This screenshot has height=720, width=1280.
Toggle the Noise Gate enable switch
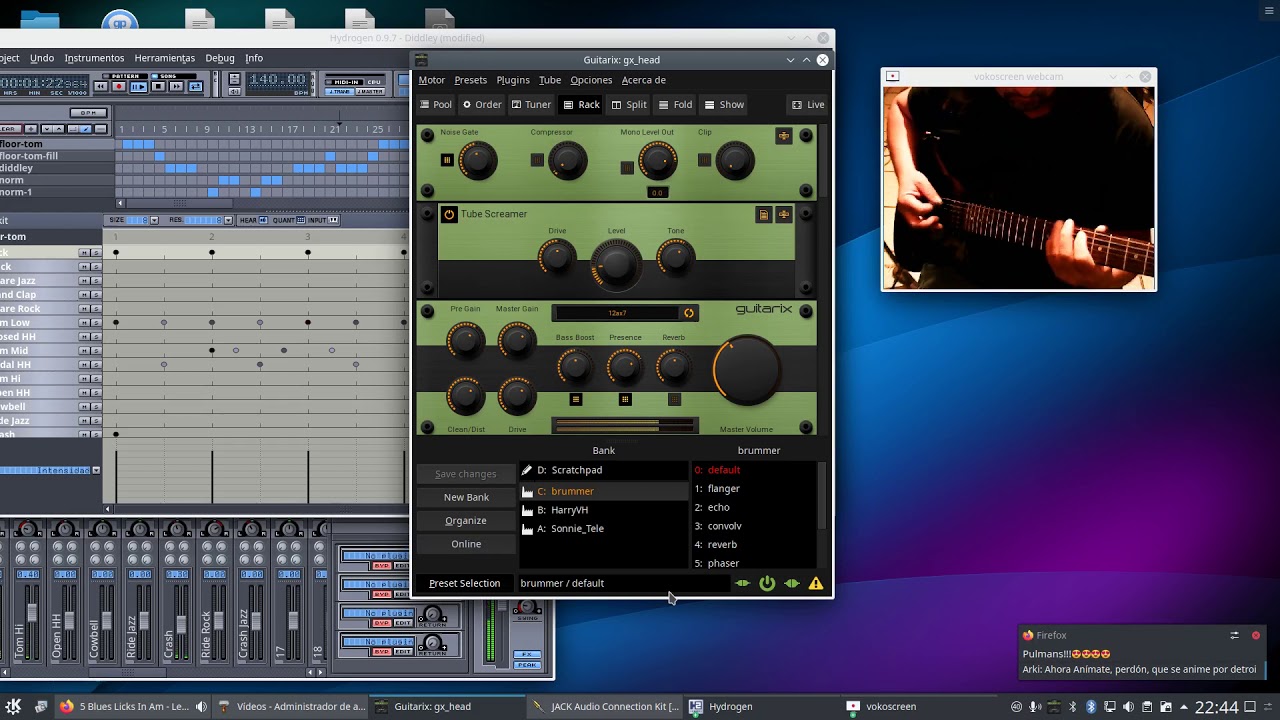tap(447, 160)
